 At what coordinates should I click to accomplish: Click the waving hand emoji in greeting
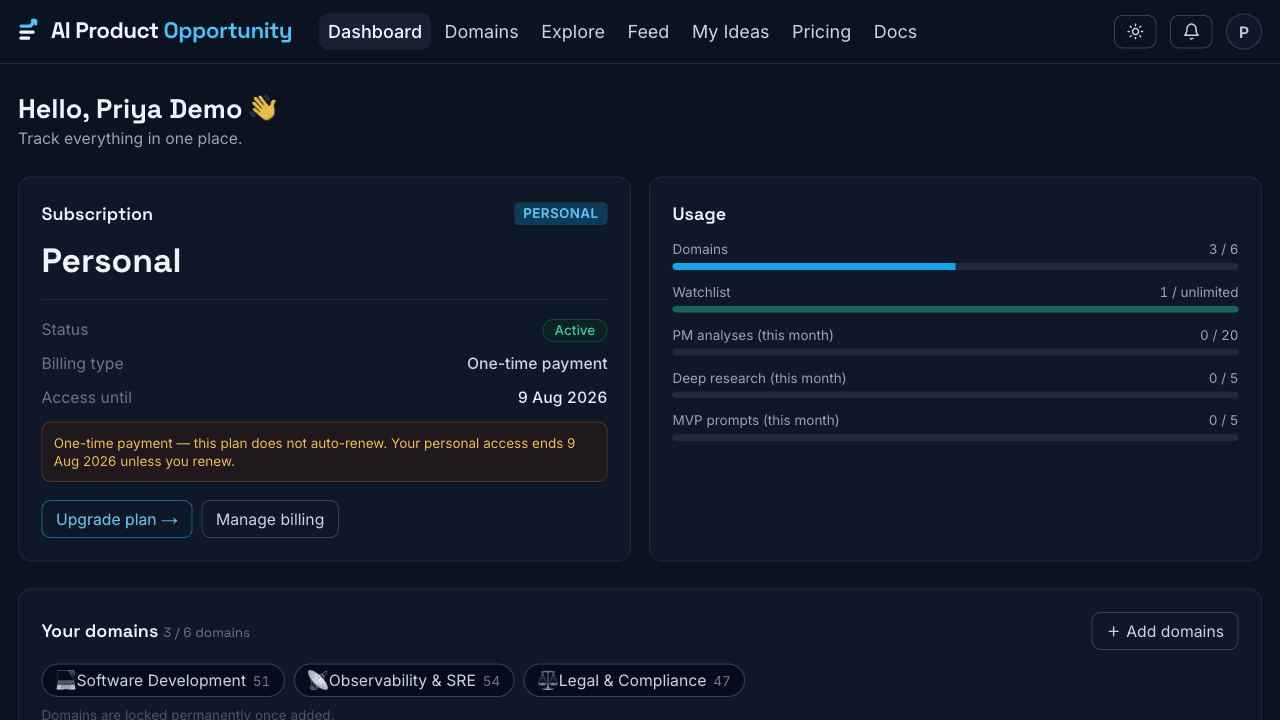263,108
